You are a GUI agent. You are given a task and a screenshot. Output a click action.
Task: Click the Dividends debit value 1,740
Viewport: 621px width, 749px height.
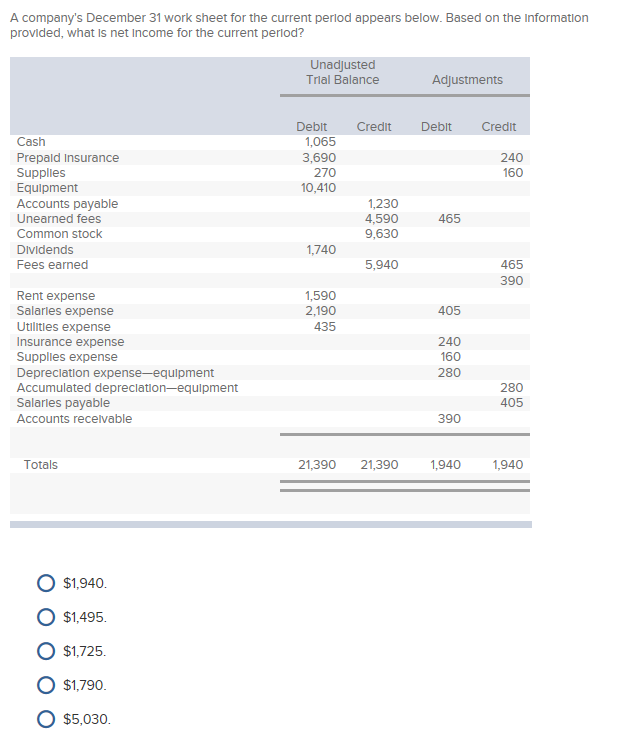(319, 250)
